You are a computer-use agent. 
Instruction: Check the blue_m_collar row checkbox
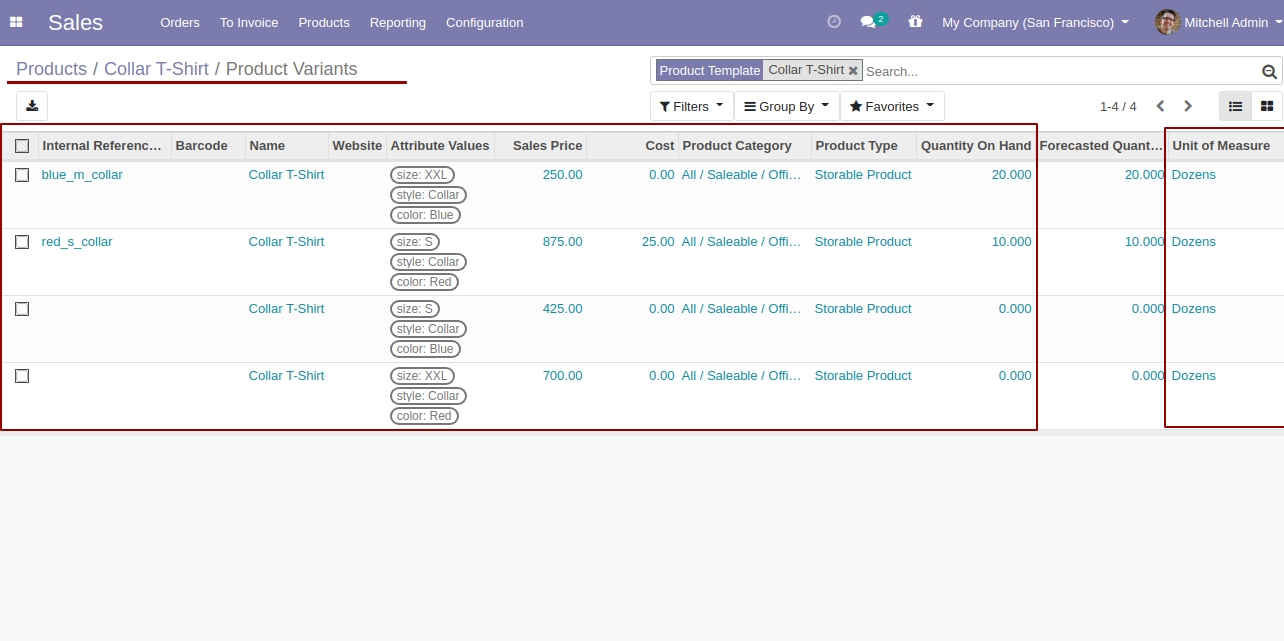coord(22,175)
